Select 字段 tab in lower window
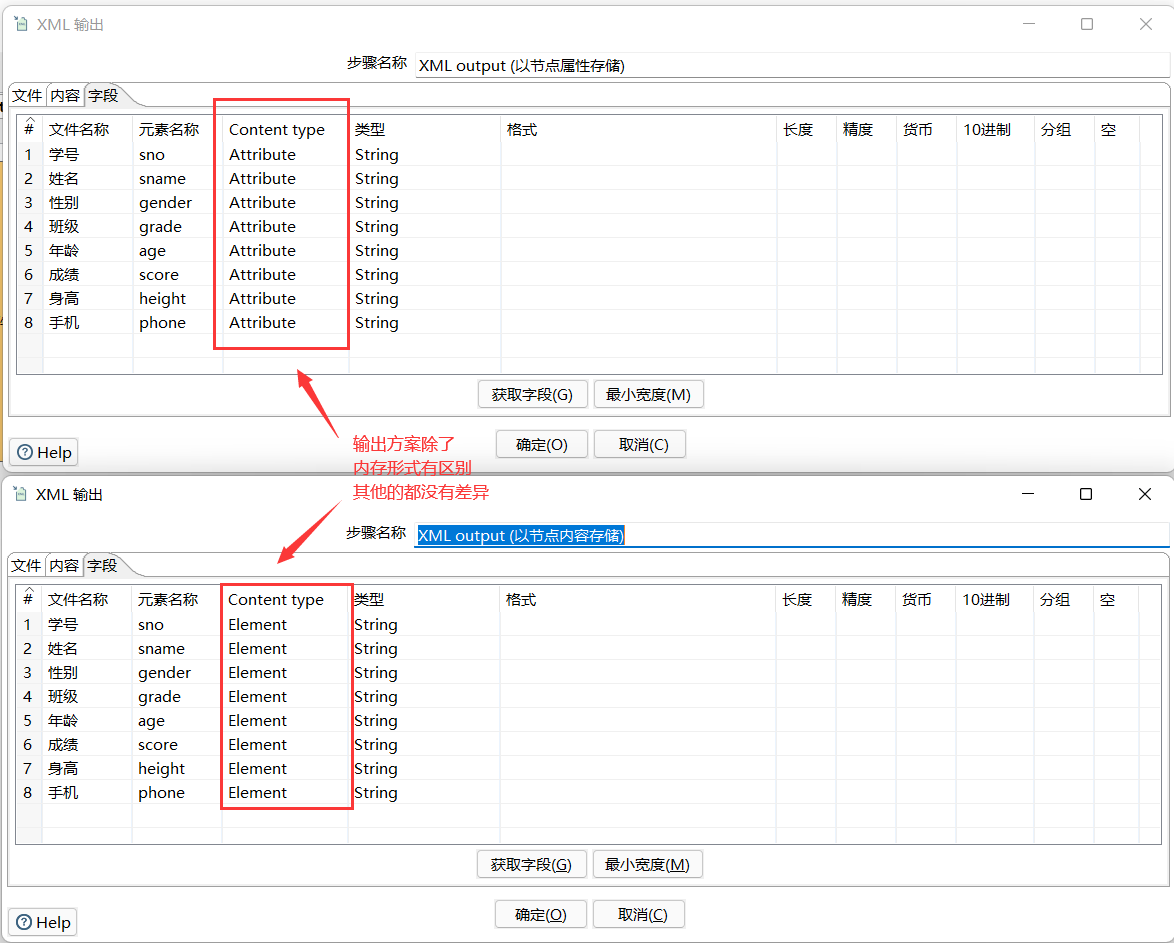Image resolution: width=1174 pixels, height=943 pixels. (x=103, y=565)
